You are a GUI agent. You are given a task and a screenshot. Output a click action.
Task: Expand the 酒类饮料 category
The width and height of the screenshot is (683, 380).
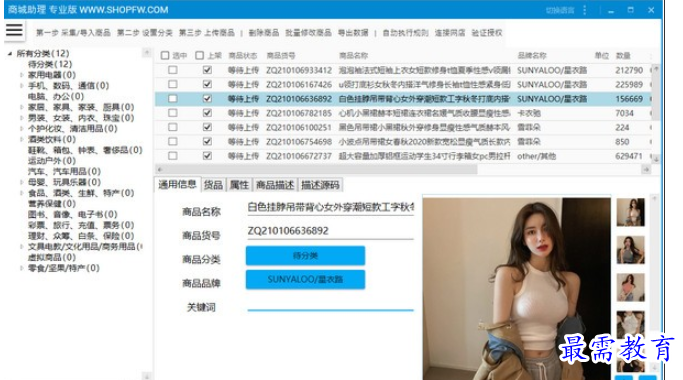[x=21, y=139]
